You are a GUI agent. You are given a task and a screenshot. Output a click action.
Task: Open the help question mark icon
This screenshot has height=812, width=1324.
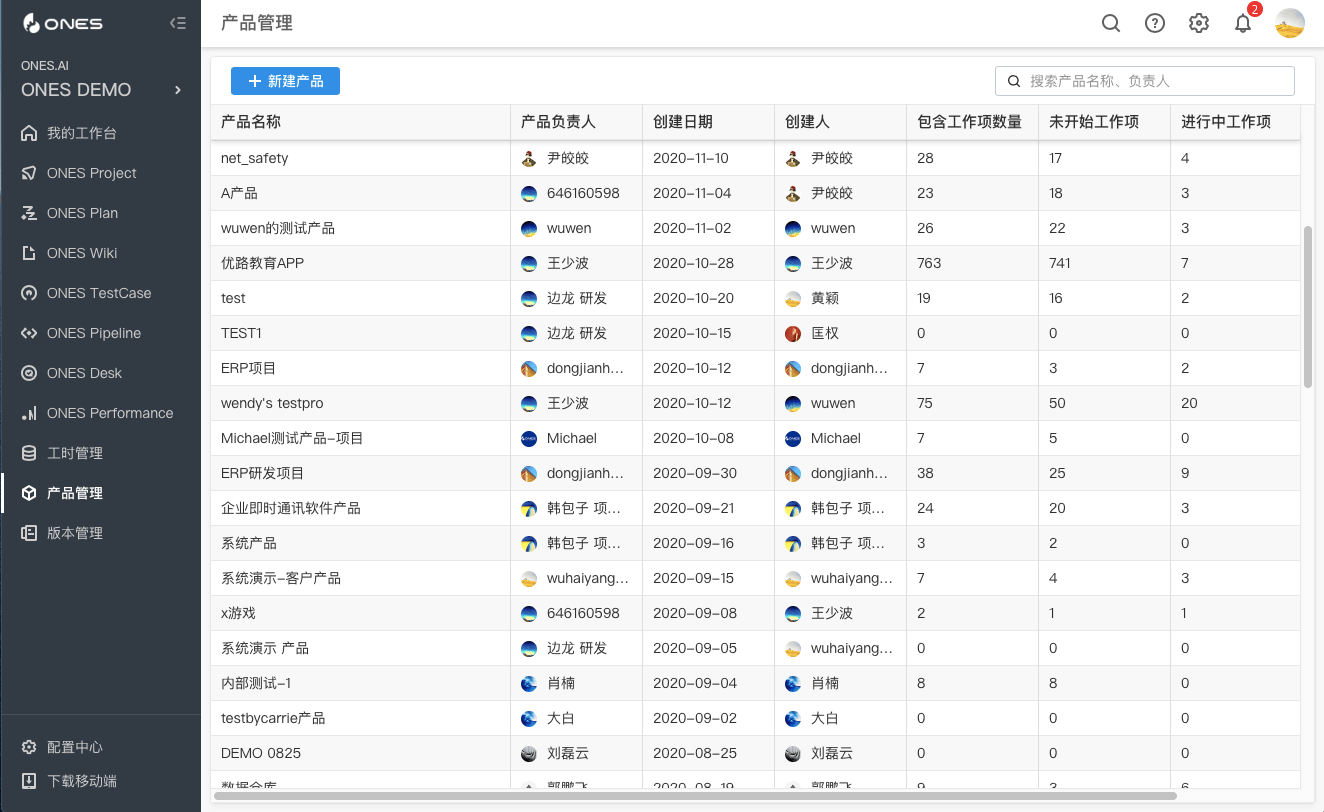(1155, 23)
